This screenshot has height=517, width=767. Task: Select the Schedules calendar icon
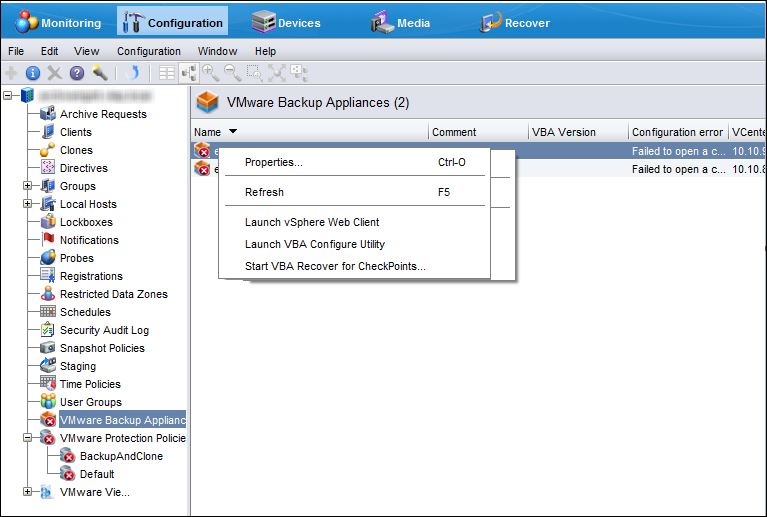(48, 312)
